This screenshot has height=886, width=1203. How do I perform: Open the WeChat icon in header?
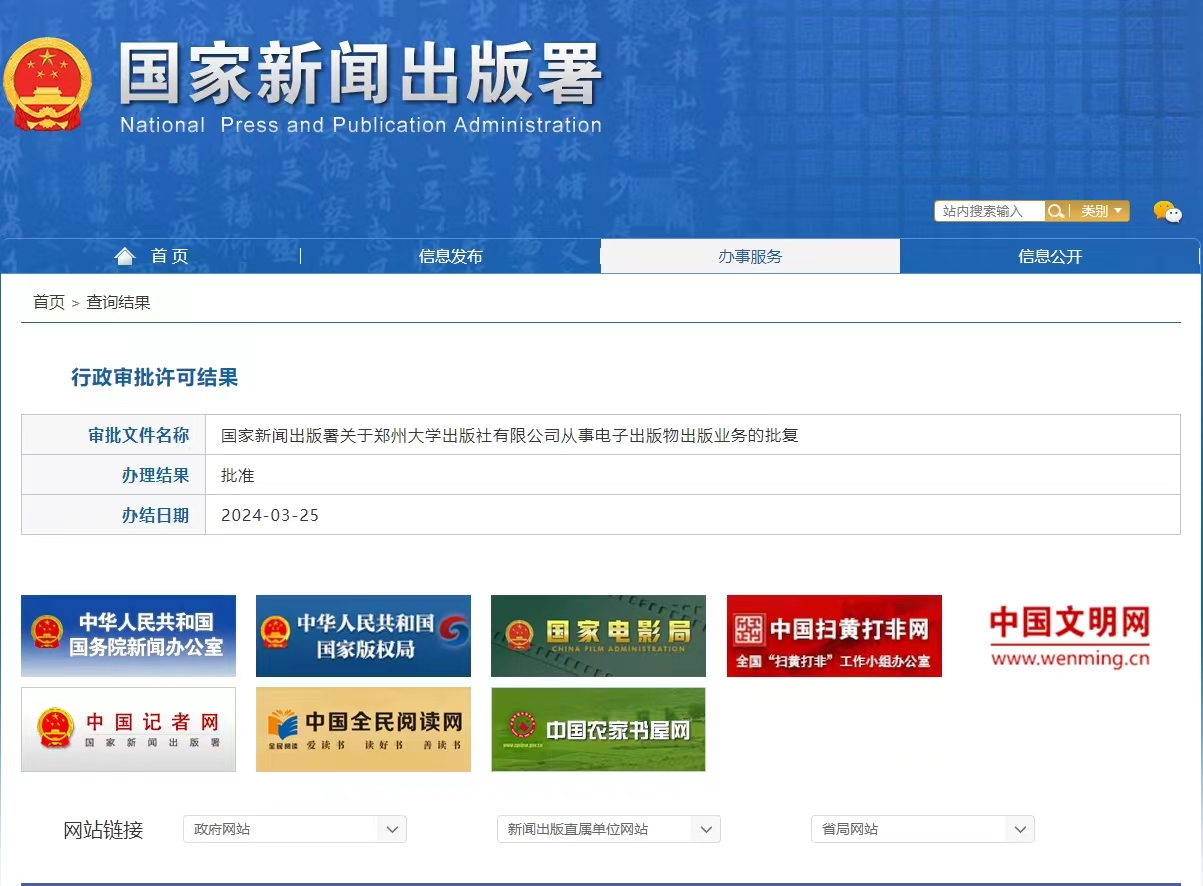point(1166,211)
